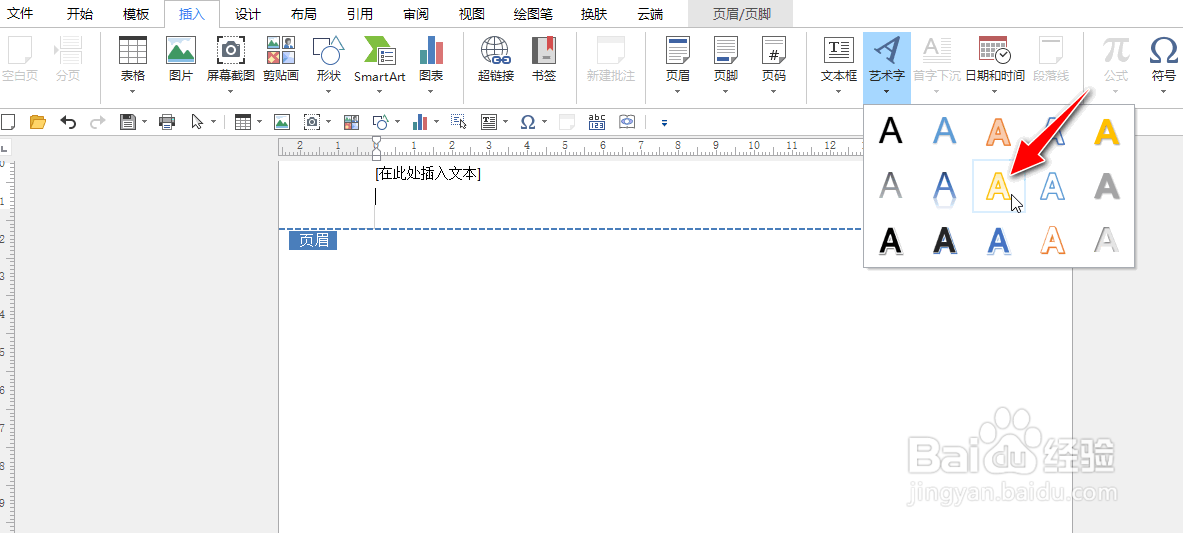Expand the 页脚 footer dropdown in ribbon
This screenshot has height=533, width=1183.
pyautogui.click(x=726, y=92)
